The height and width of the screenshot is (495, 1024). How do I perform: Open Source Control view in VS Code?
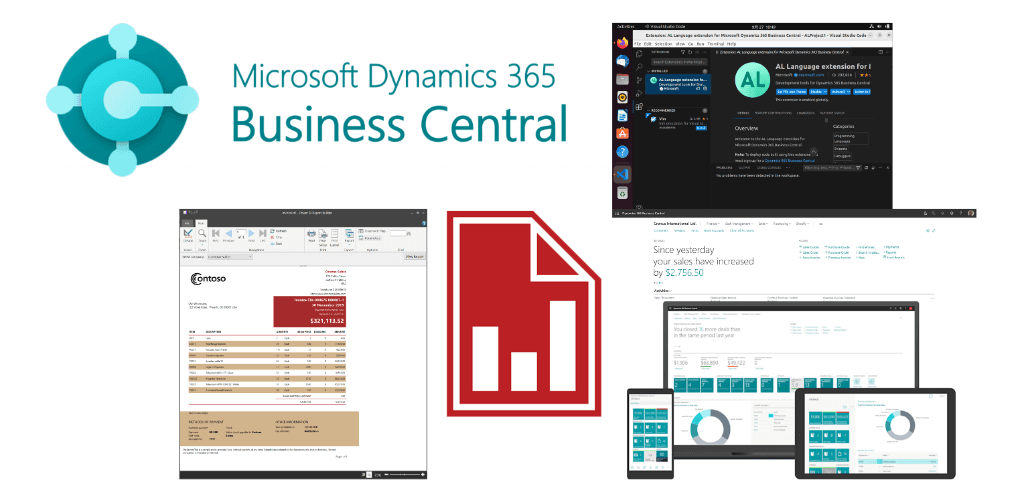coord(639,80)
